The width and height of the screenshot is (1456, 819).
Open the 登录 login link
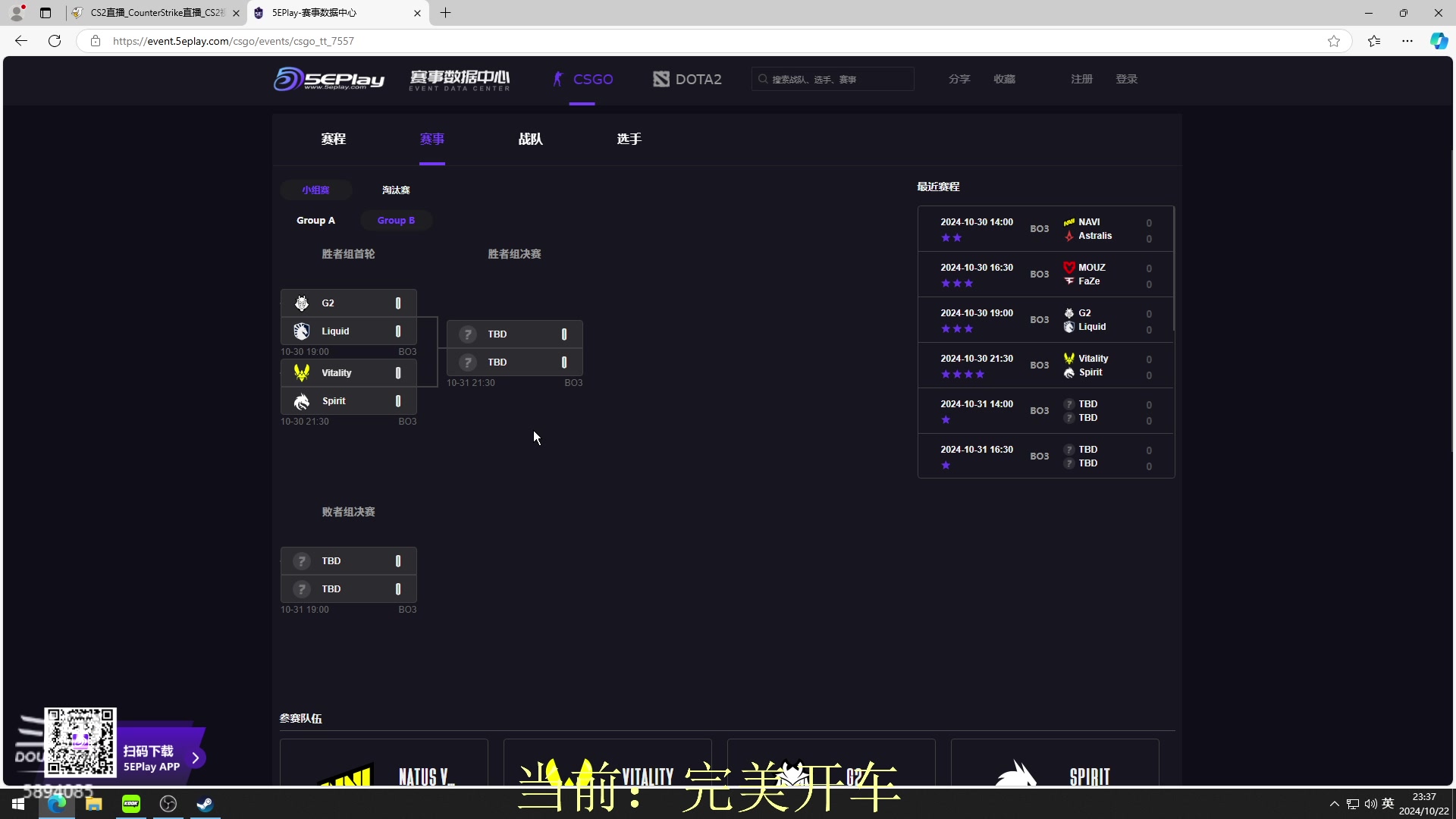coord(1126,79)
